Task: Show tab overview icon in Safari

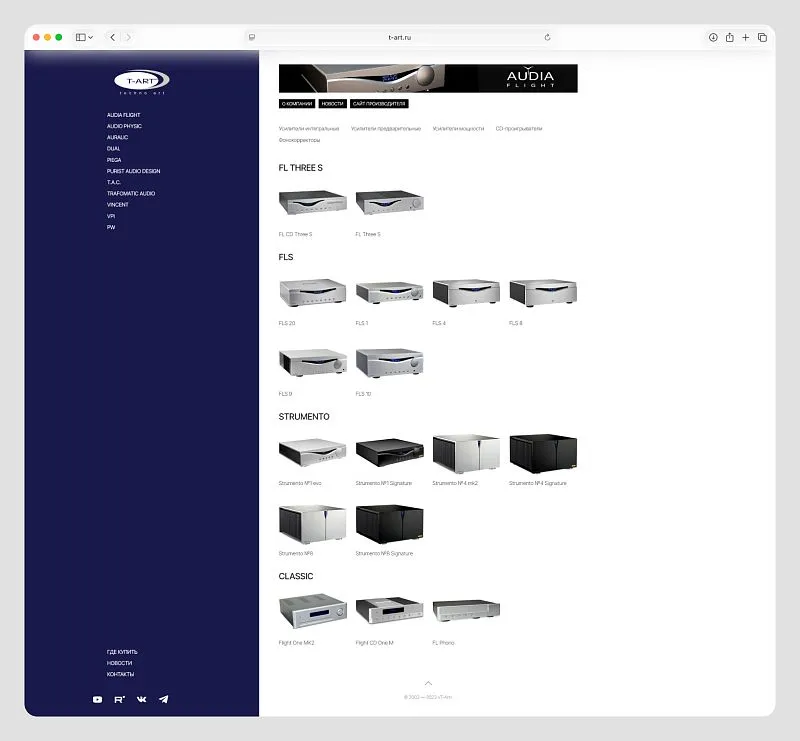Action: (x=762, y=37)
